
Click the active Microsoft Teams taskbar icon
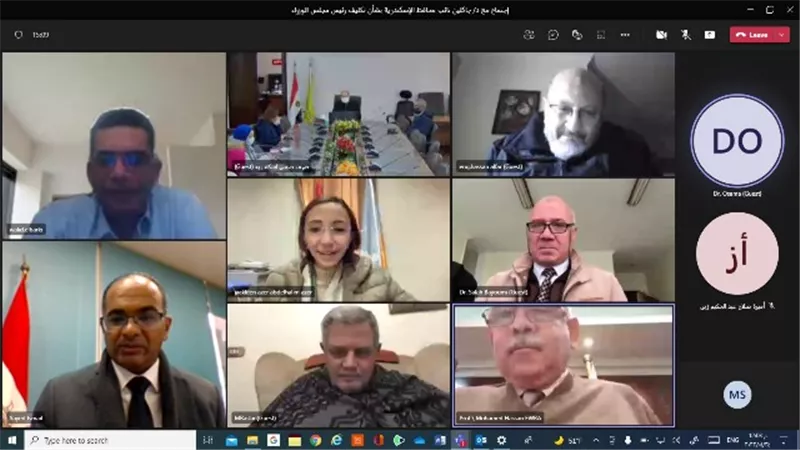460,440
